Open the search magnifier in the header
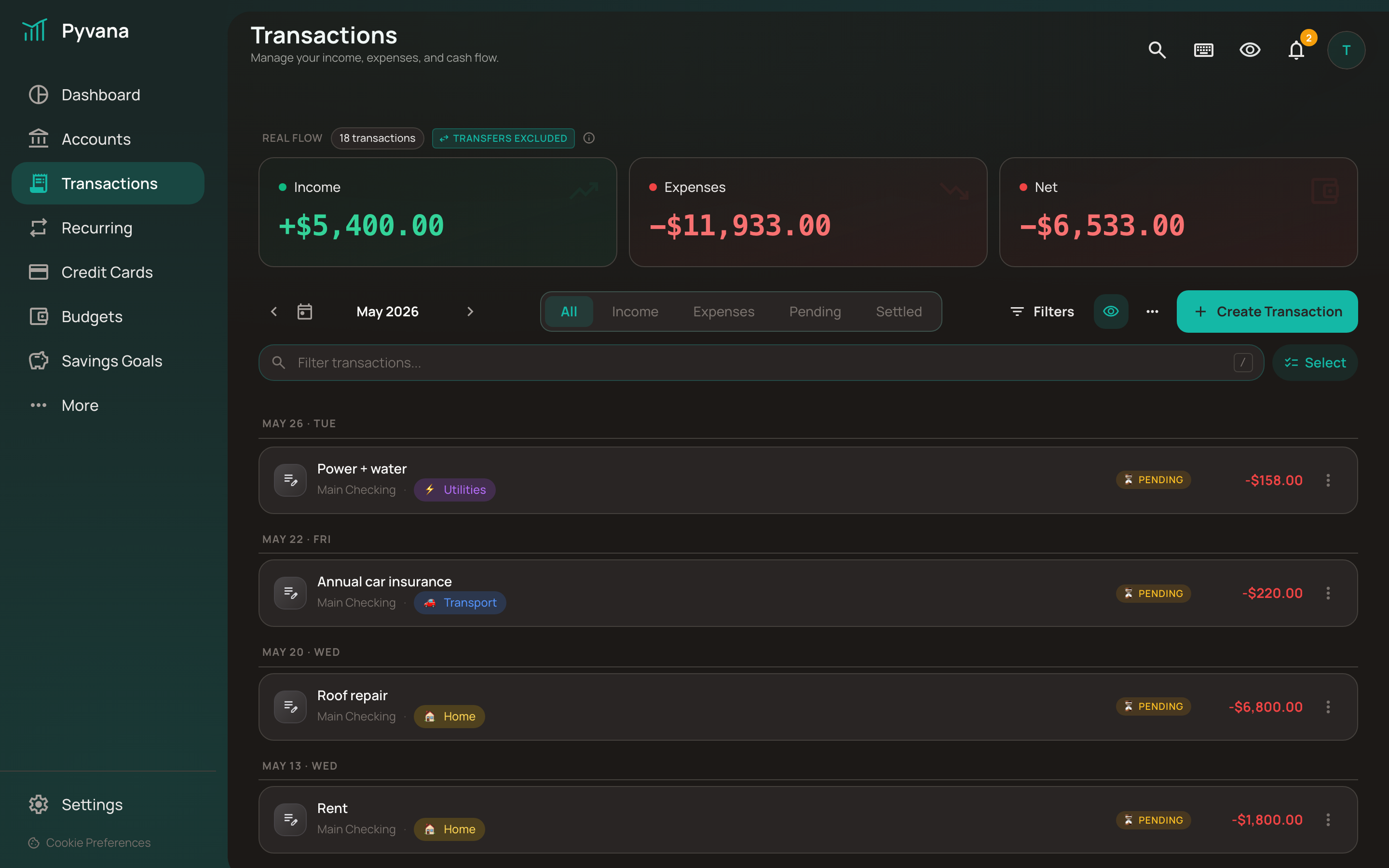The image size is (1389, 868). (1157, 50)
